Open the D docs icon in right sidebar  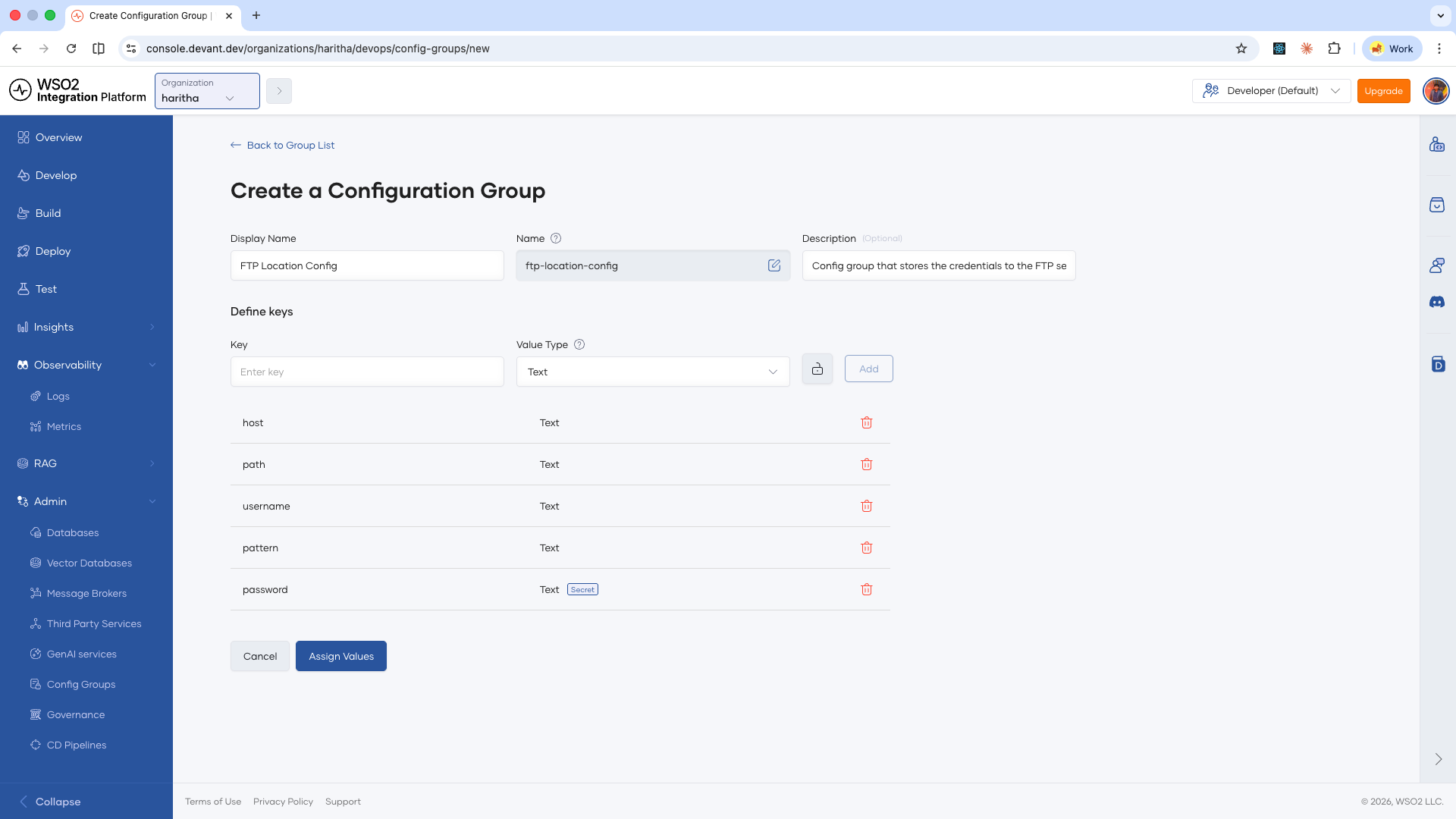point(1438,364)
